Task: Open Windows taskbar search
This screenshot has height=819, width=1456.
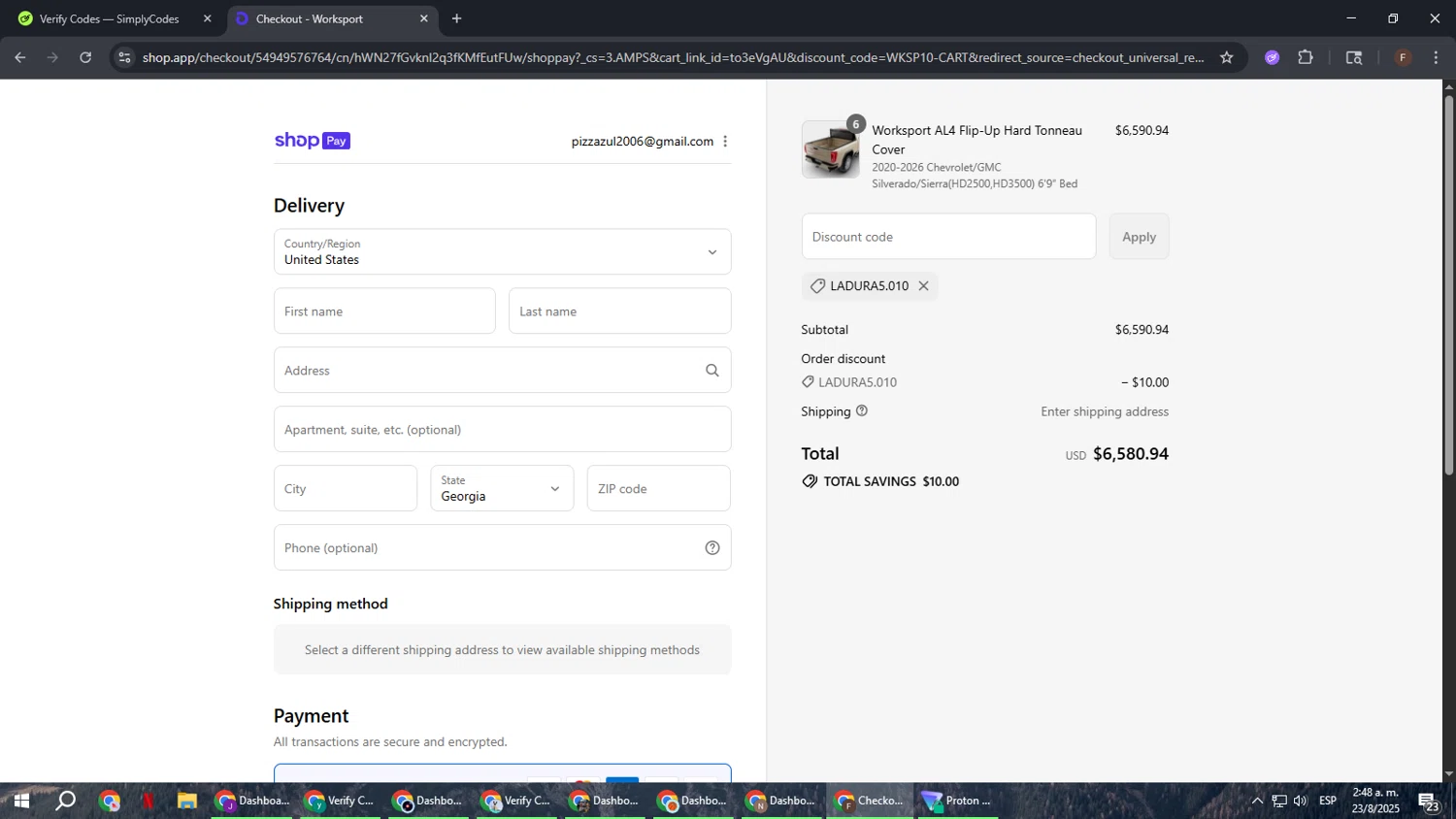Action: 65,801
